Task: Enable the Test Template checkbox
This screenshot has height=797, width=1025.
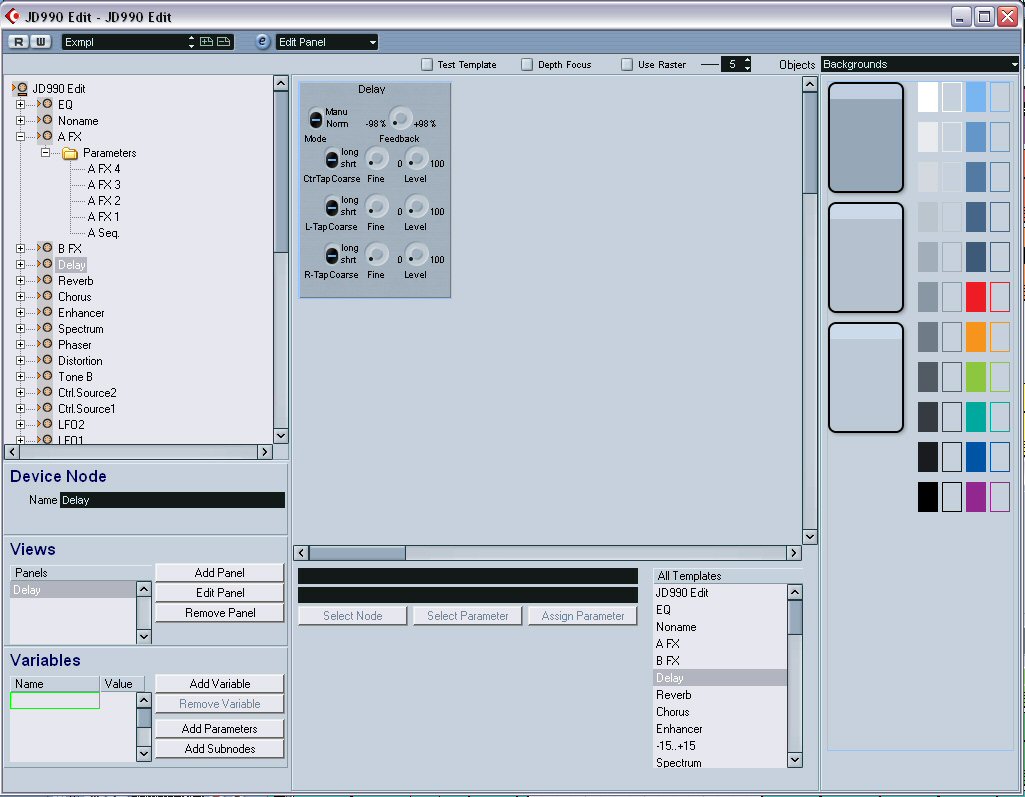Action: 427,65
